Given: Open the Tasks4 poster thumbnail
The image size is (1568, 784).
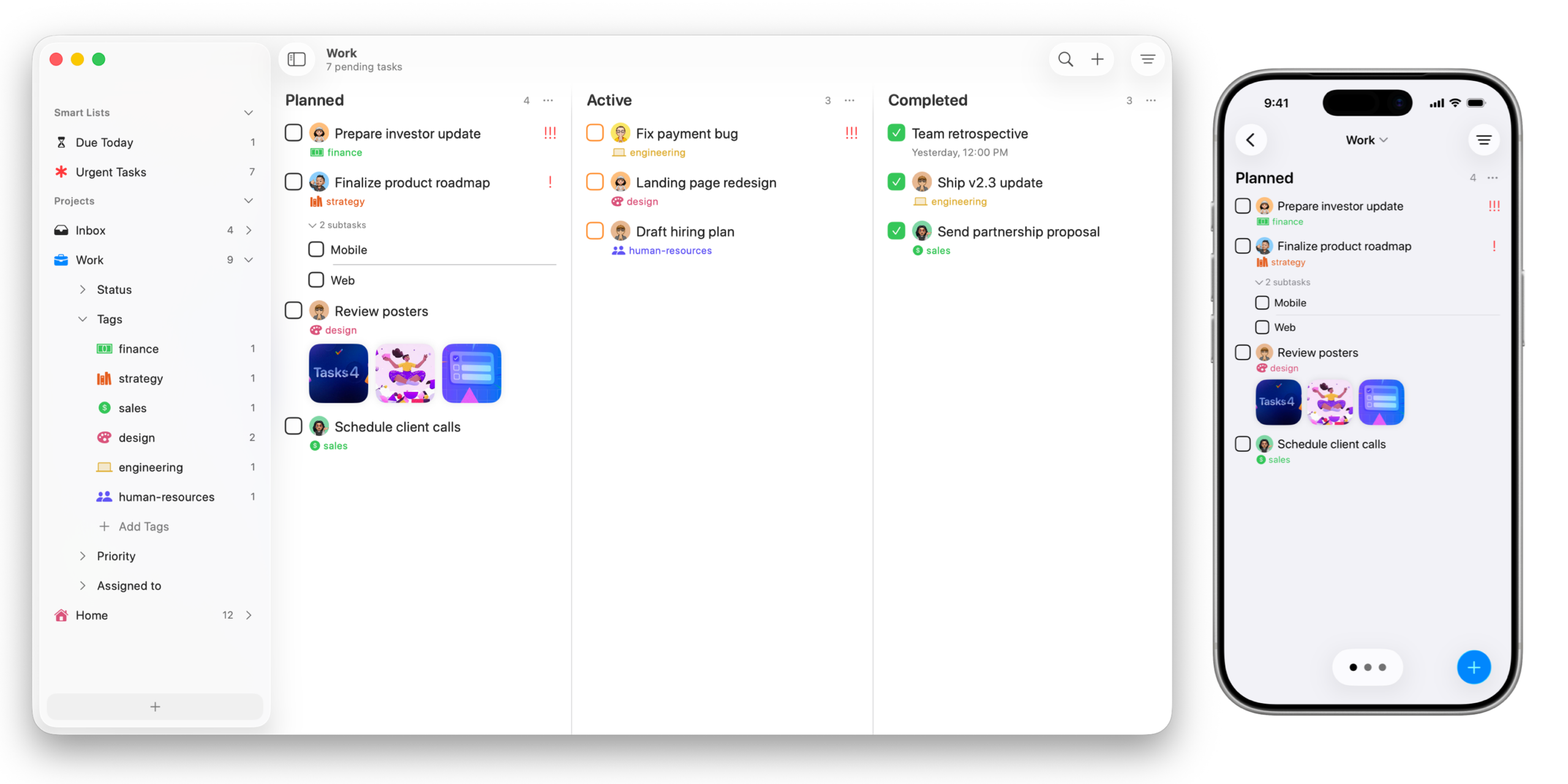Looking at the screenshot, I should click(x=338, y=373).
